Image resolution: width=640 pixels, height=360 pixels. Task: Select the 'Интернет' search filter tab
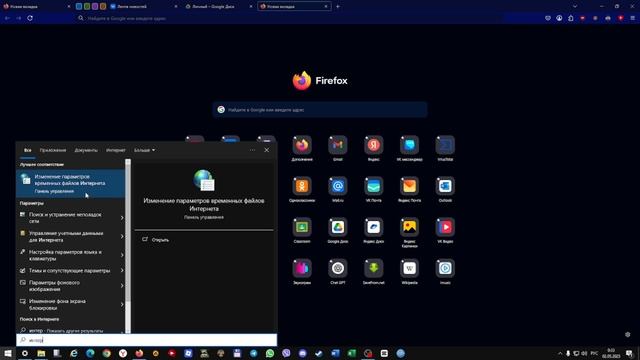(116, 150)
